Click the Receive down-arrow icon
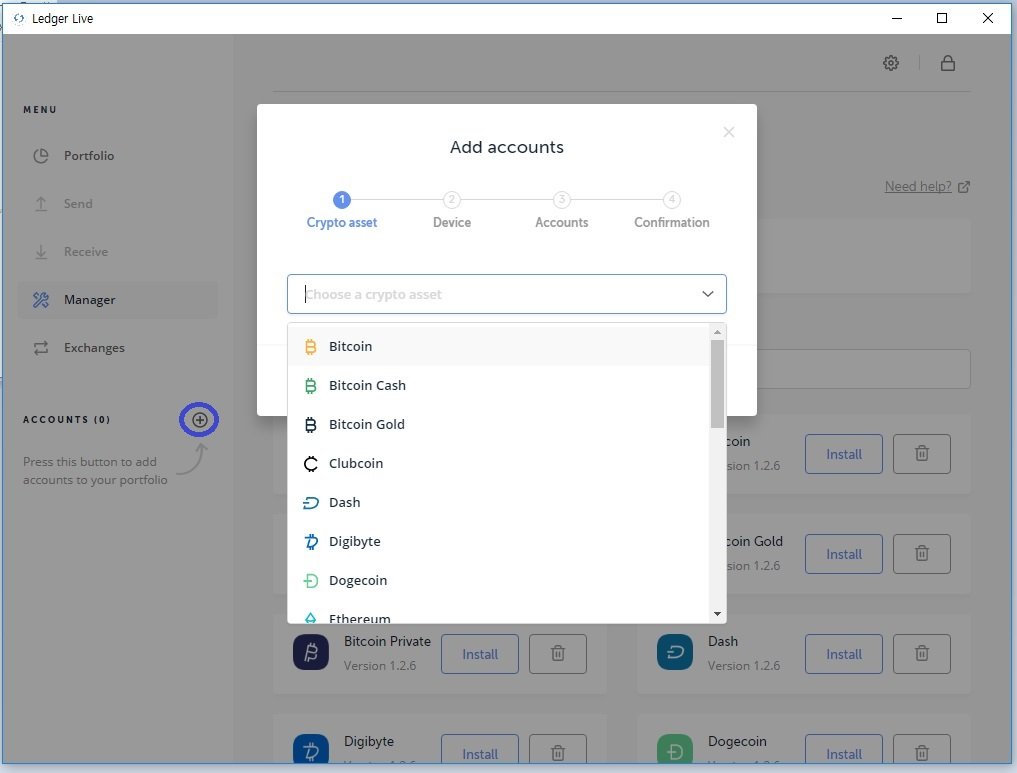The height and width of the screenshot is (773, 1017). (41, 252)
